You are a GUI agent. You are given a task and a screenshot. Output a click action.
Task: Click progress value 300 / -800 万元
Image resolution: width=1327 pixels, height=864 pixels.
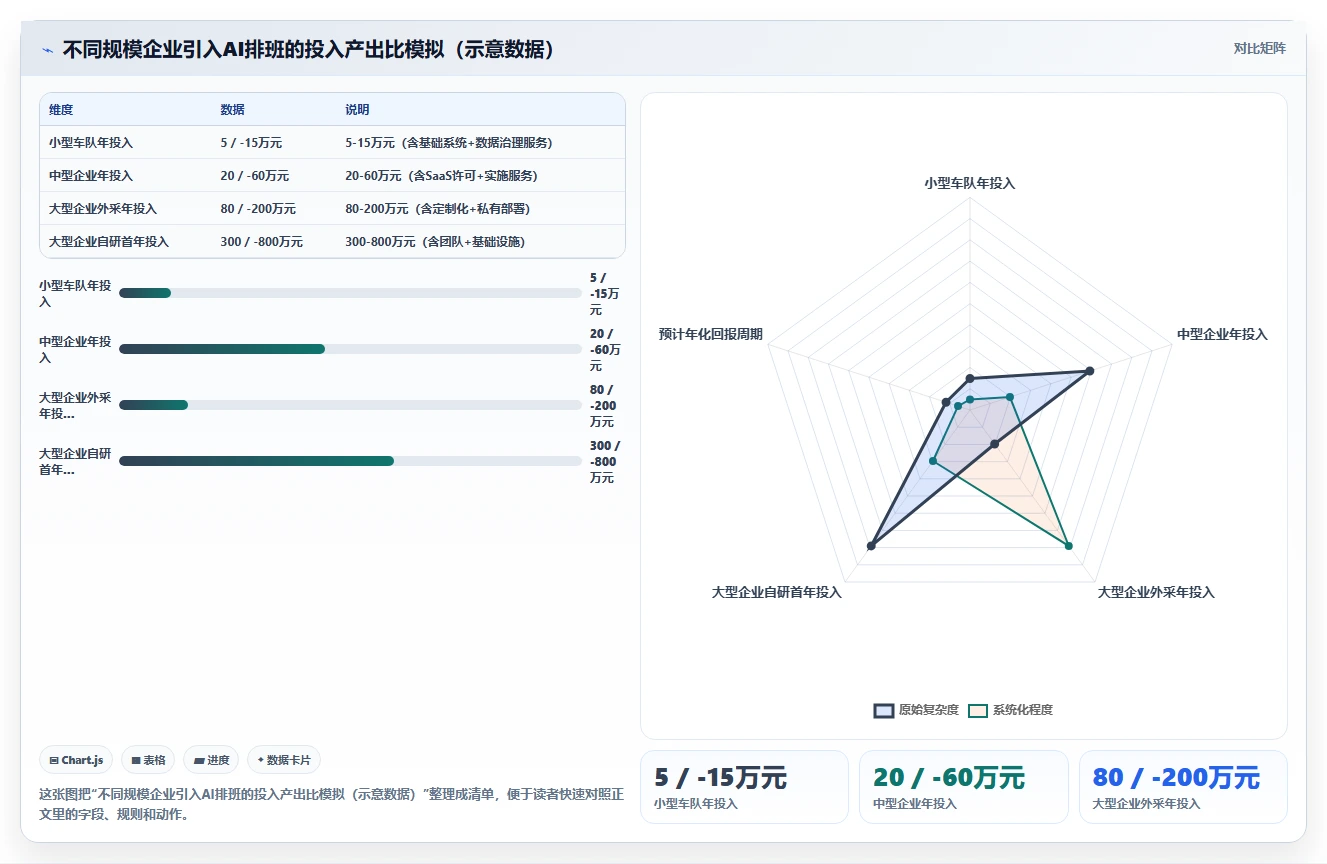pyautogui.click(x=605, y=461)
